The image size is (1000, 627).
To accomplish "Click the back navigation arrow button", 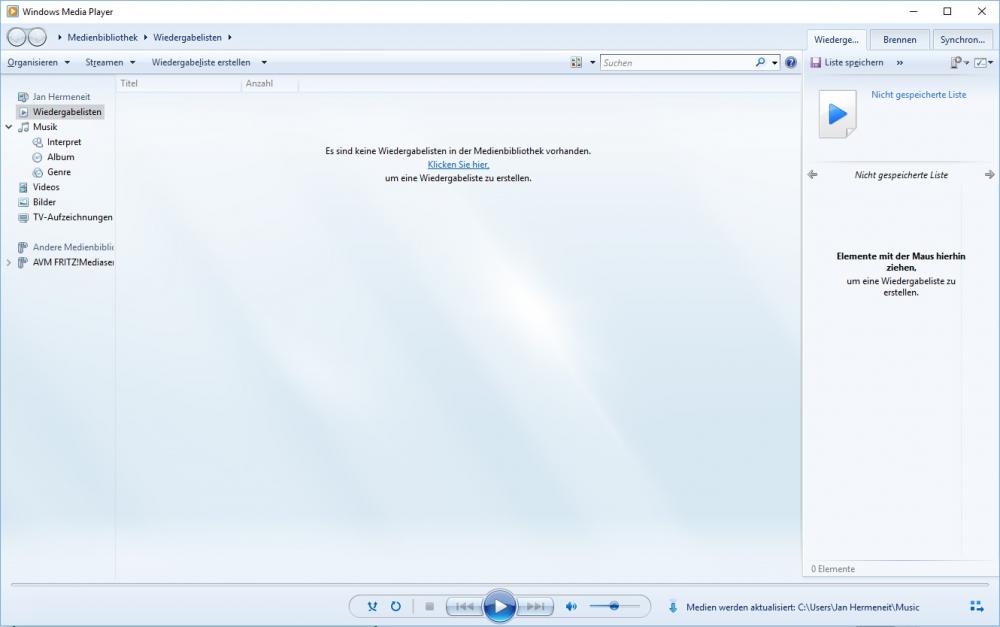I will tap(17, 38).
